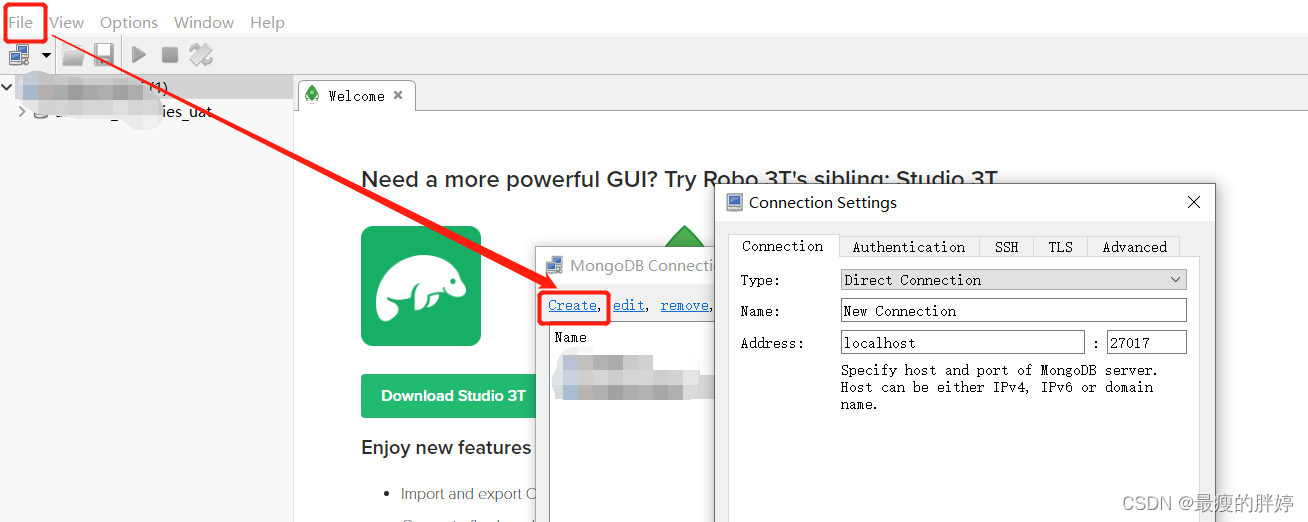The height and width of the screenshot is (522, 1308).
Task: Collapse the top connection tree node
Action: coord(8,88)
